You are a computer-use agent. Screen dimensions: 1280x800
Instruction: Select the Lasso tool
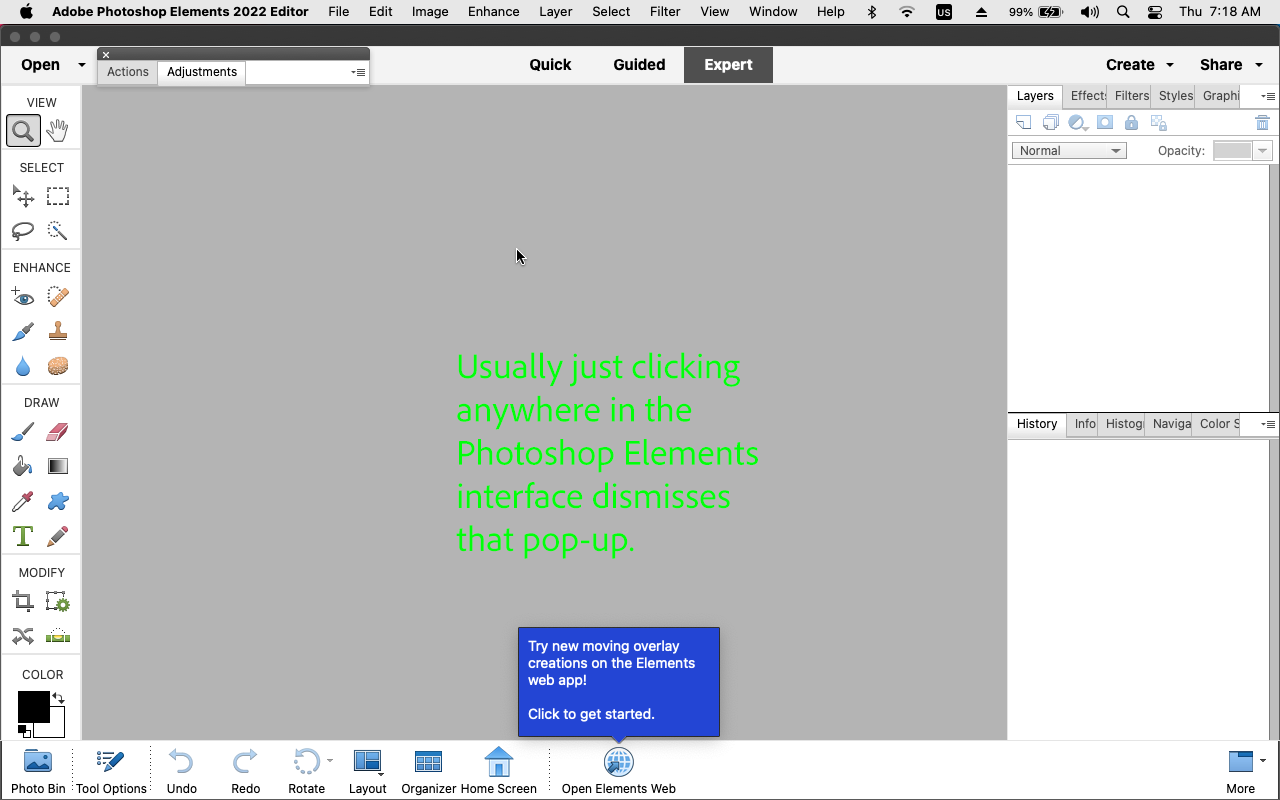(x=23, y=231)
